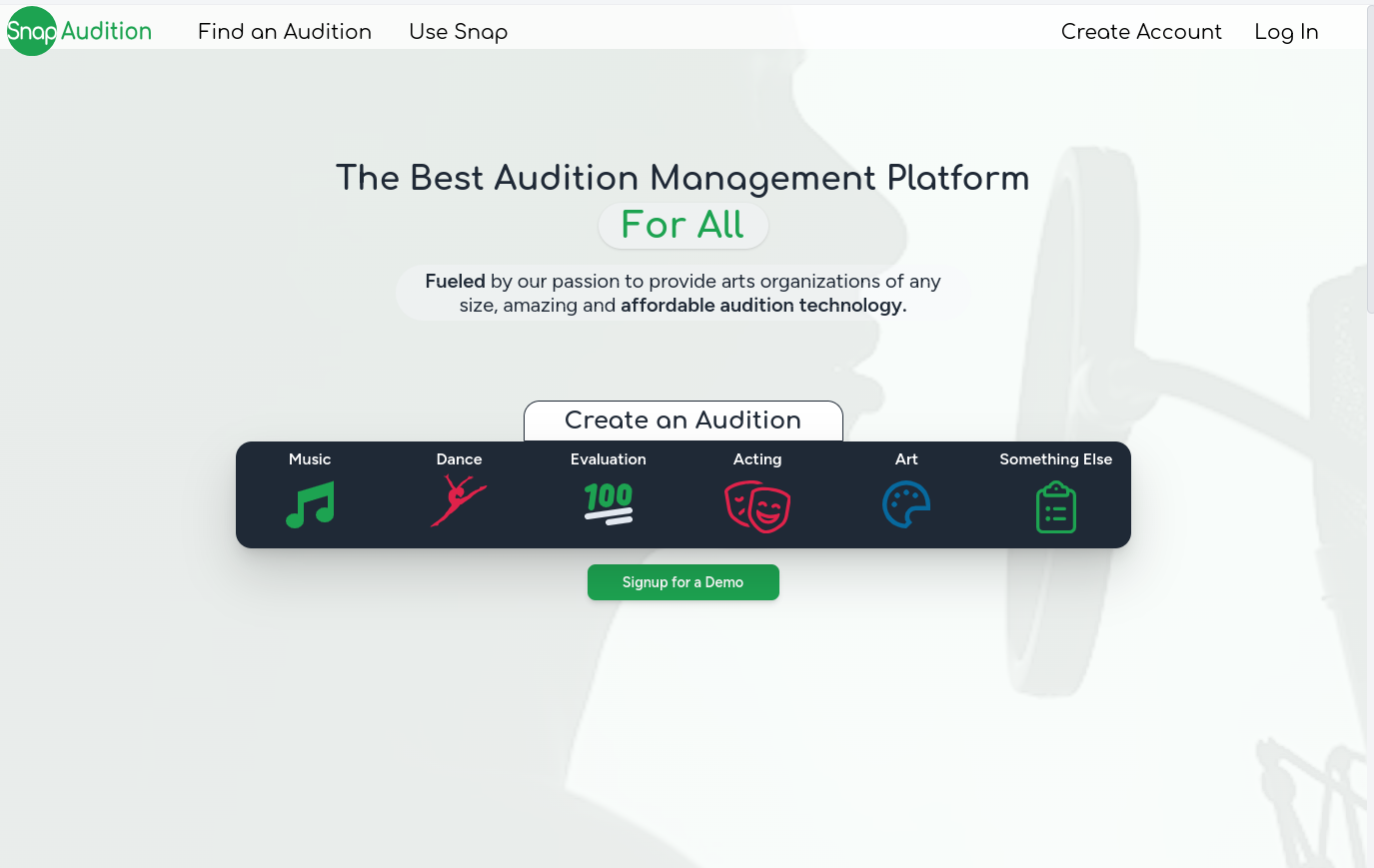
Task: Click the Dance text label
Action: tap(459, 459)
